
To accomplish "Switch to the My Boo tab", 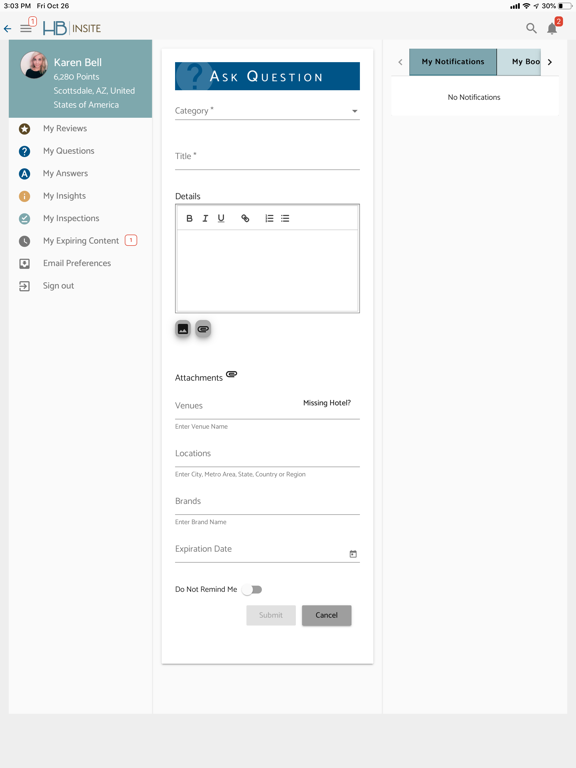I will 519,62.
